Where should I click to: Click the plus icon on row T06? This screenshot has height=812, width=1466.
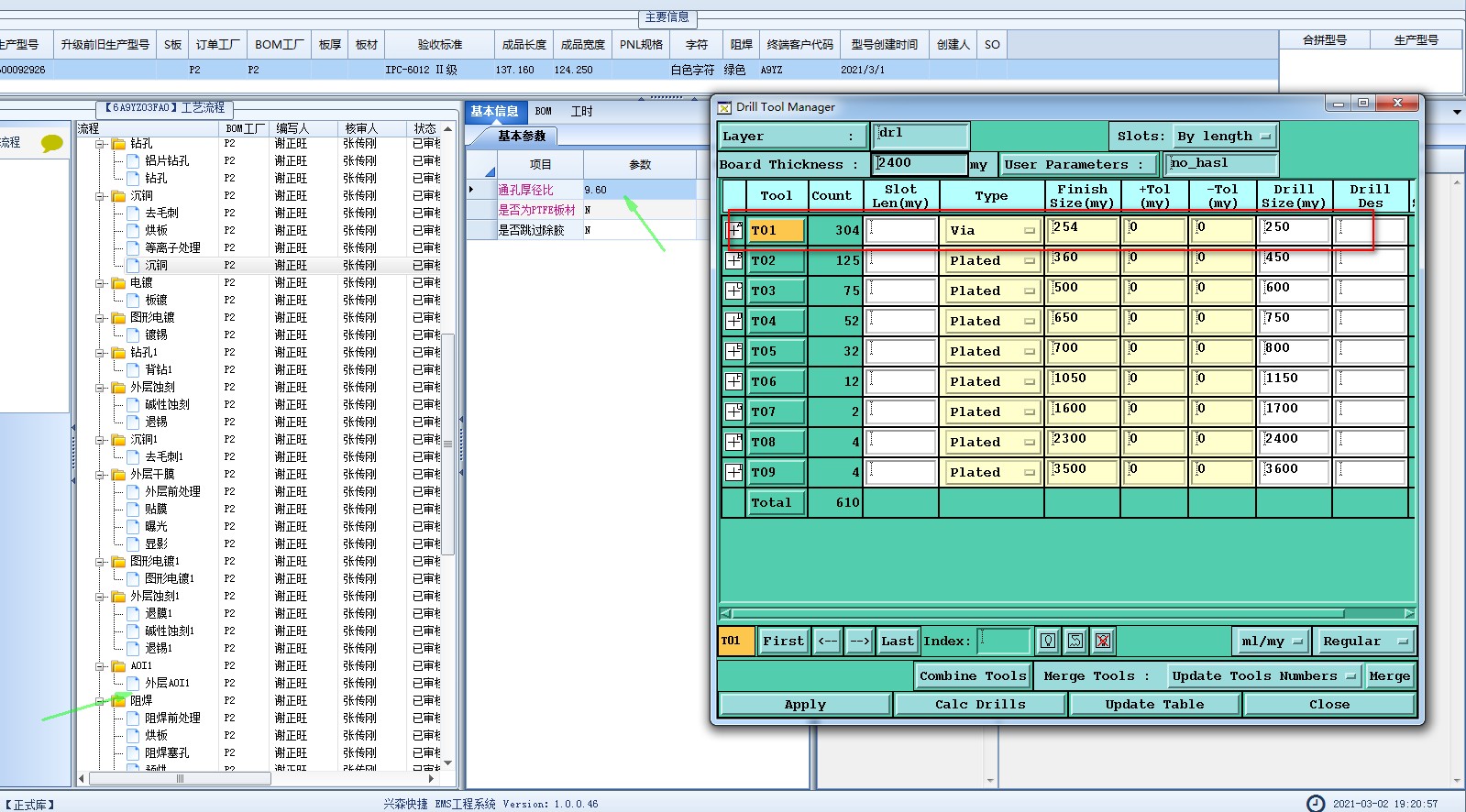[734, 381]
